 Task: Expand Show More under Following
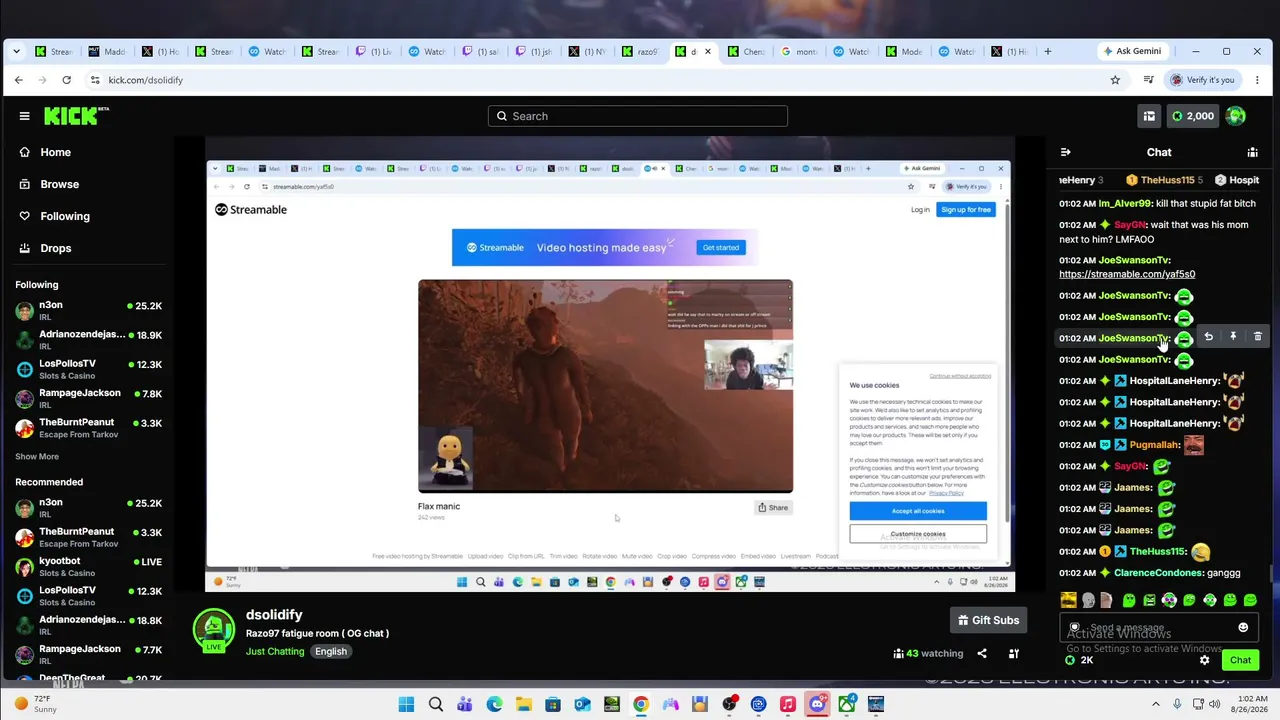37,457
